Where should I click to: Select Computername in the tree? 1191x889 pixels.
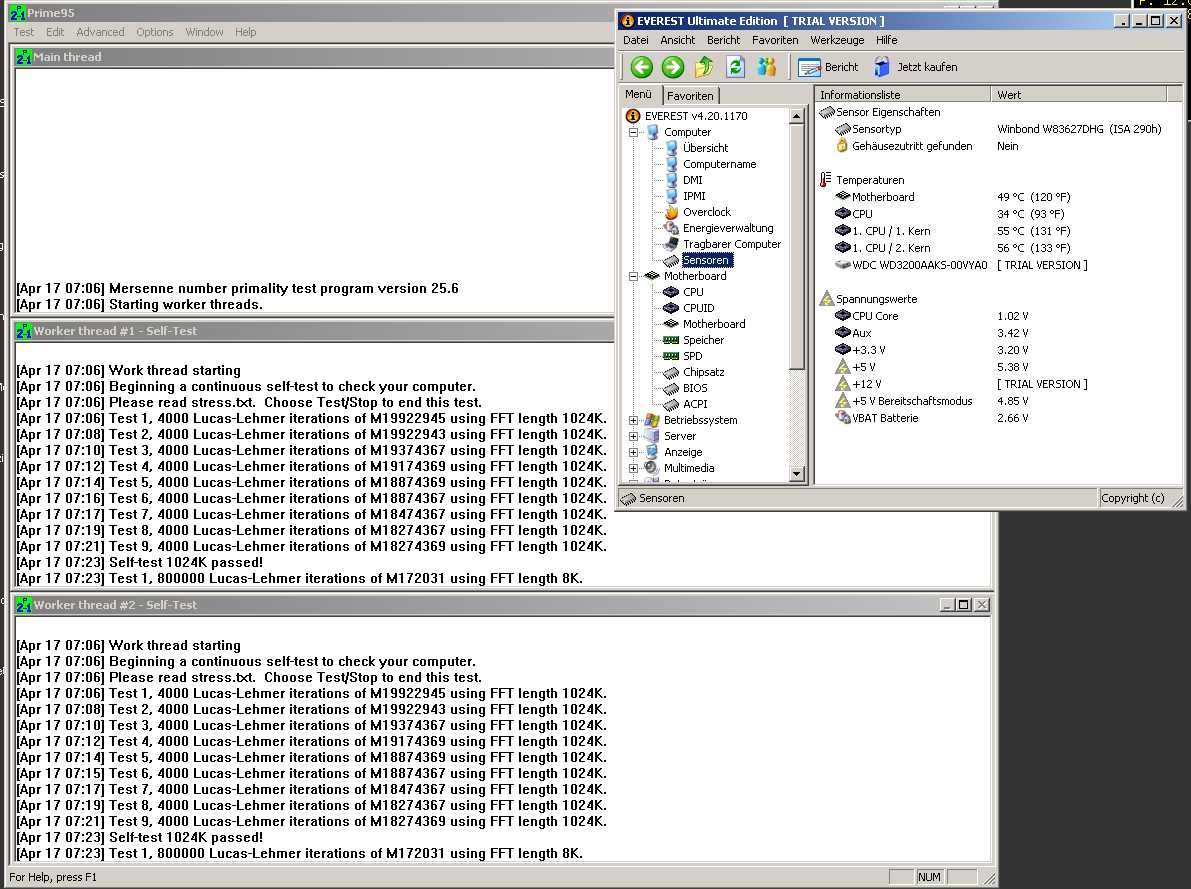pyautogui.click(x=719, y=164)
